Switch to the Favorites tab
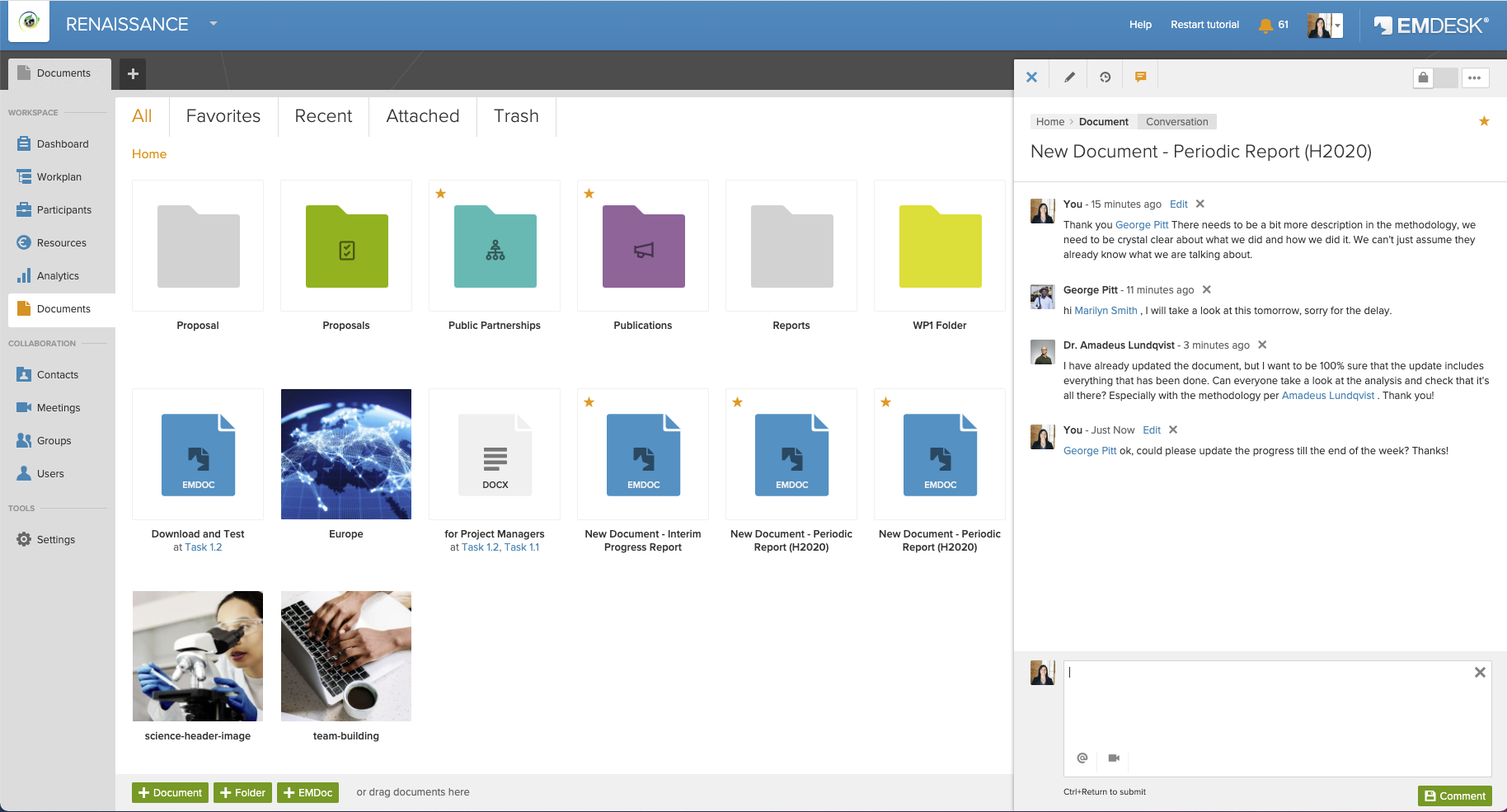Image resolution: width=1507 pixels, height=812 pixels. tap(223, 116)
